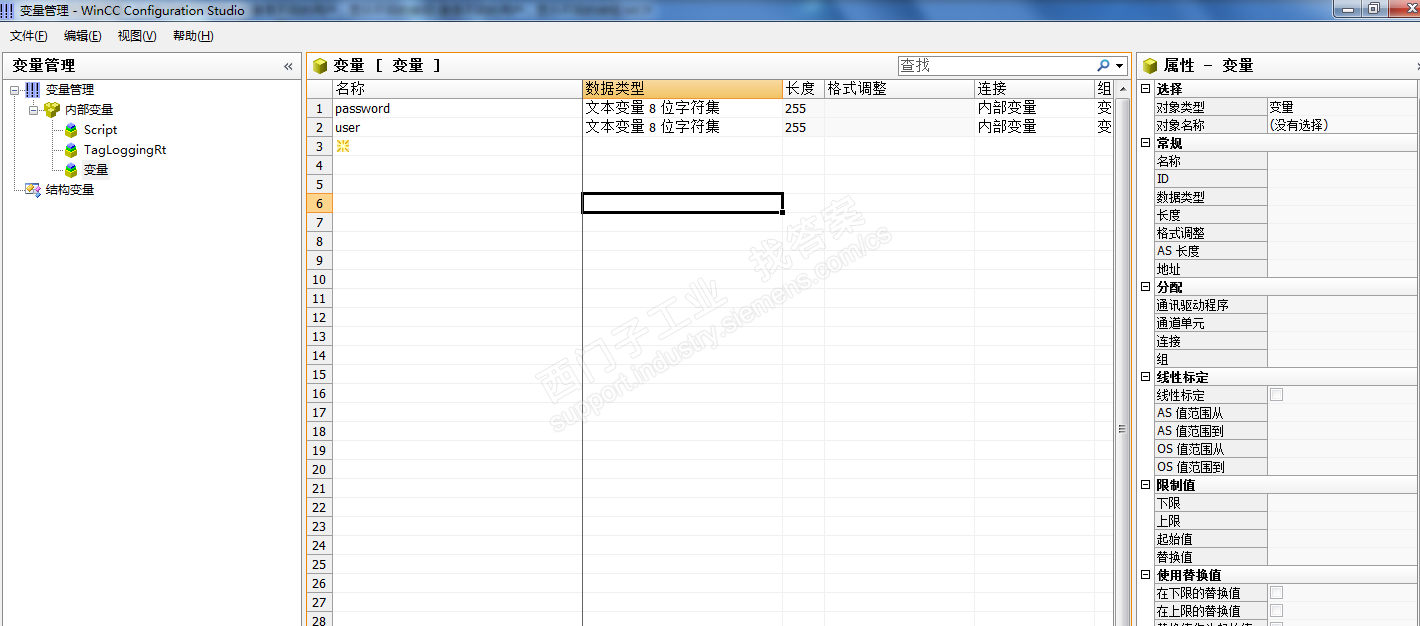Image resolution: width=1420 pixels, height=626 pixels.
Task: Click the cube icon beside 属性 - 变量 header
Action: [1150, 66]
